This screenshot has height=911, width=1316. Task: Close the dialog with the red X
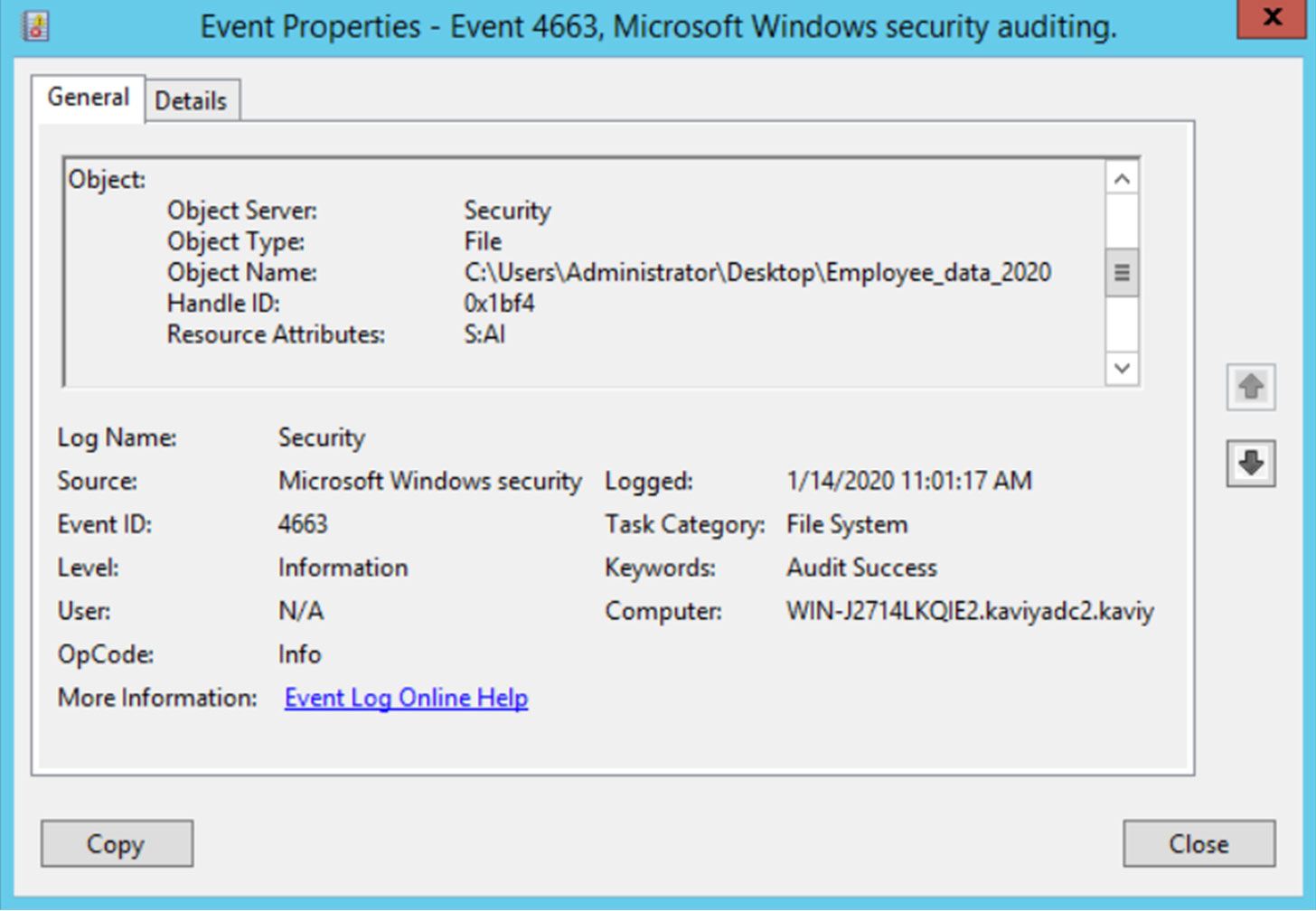1272,18
